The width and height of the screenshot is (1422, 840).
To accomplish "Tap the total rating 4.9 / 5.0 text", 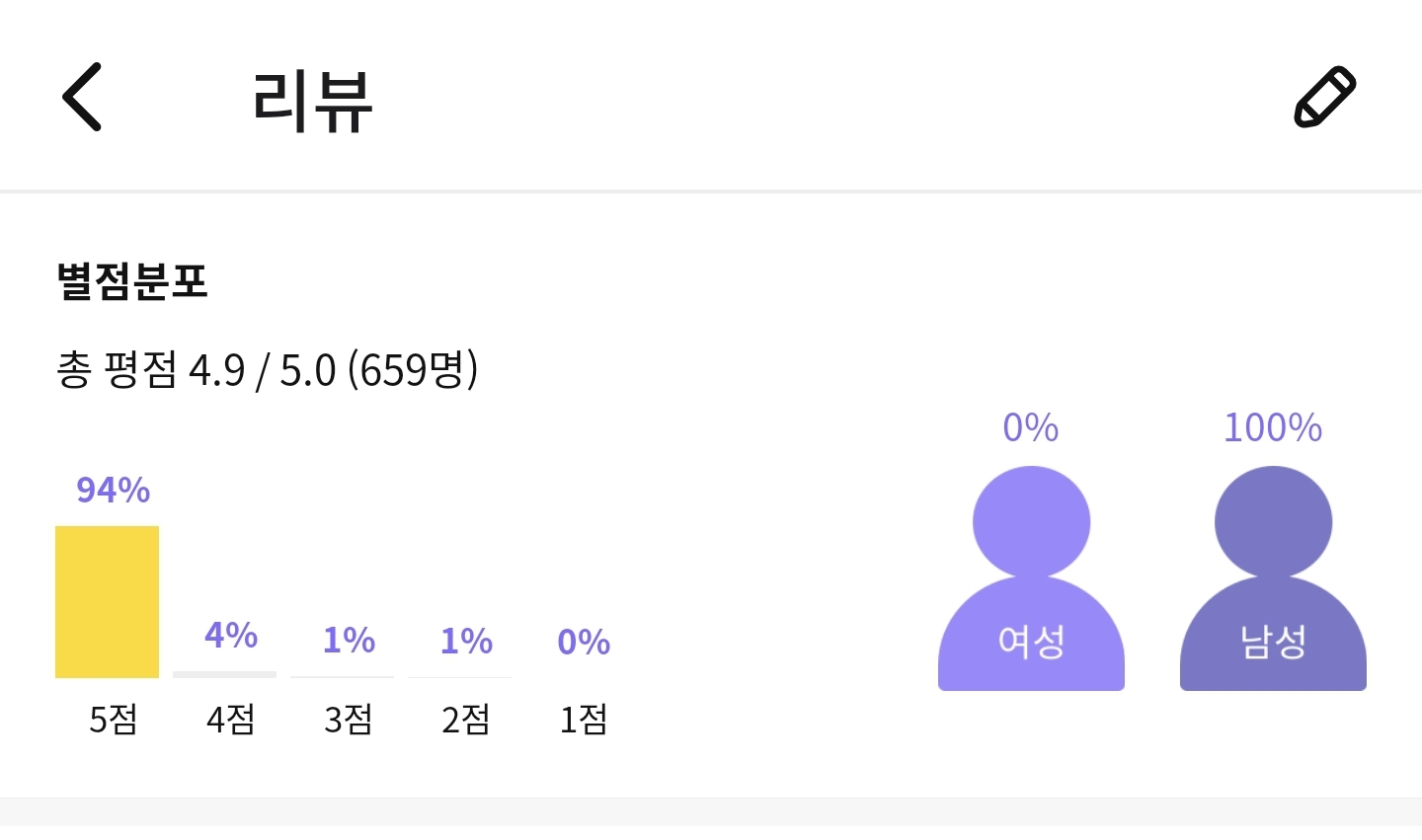I will tap(267, 370).
